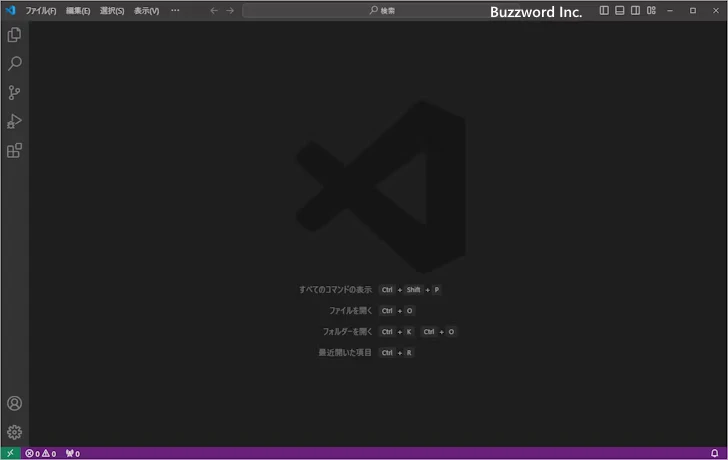Open the Search view in the activity bar
The width and height of the screenshot is (728, 460).
coord(14,64)
